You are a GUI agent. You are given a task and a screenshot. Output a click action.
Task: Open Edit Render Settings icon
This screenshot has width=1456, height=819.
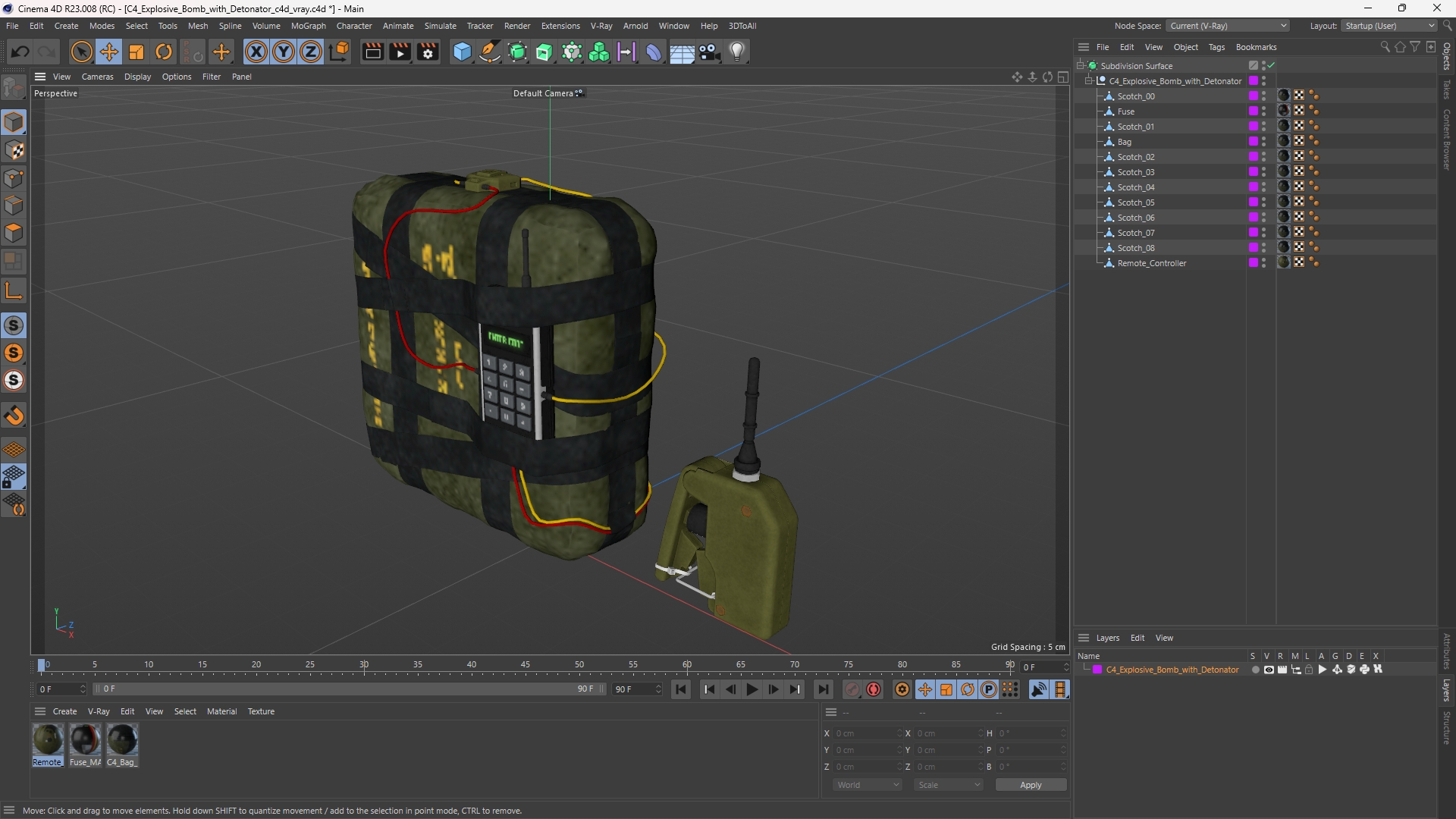pos(428,52)
